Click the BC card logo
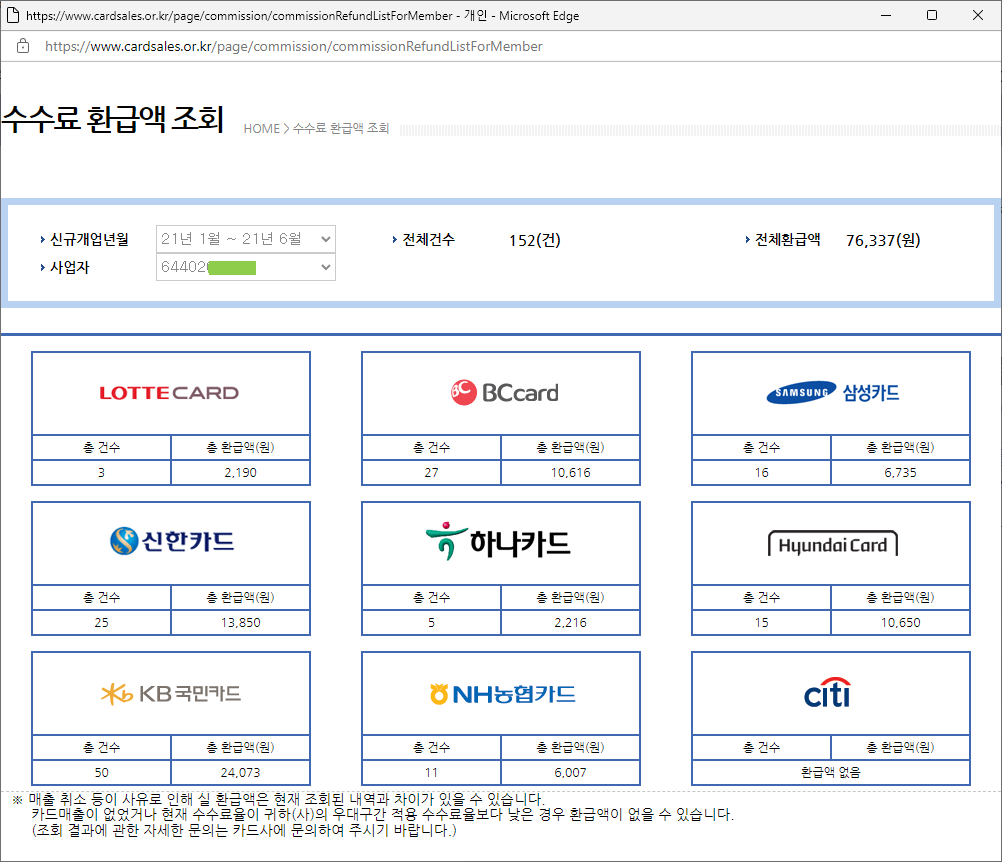Image resolution: width=1002 pixels, height=862 pixels. click(x=503, y=393)
